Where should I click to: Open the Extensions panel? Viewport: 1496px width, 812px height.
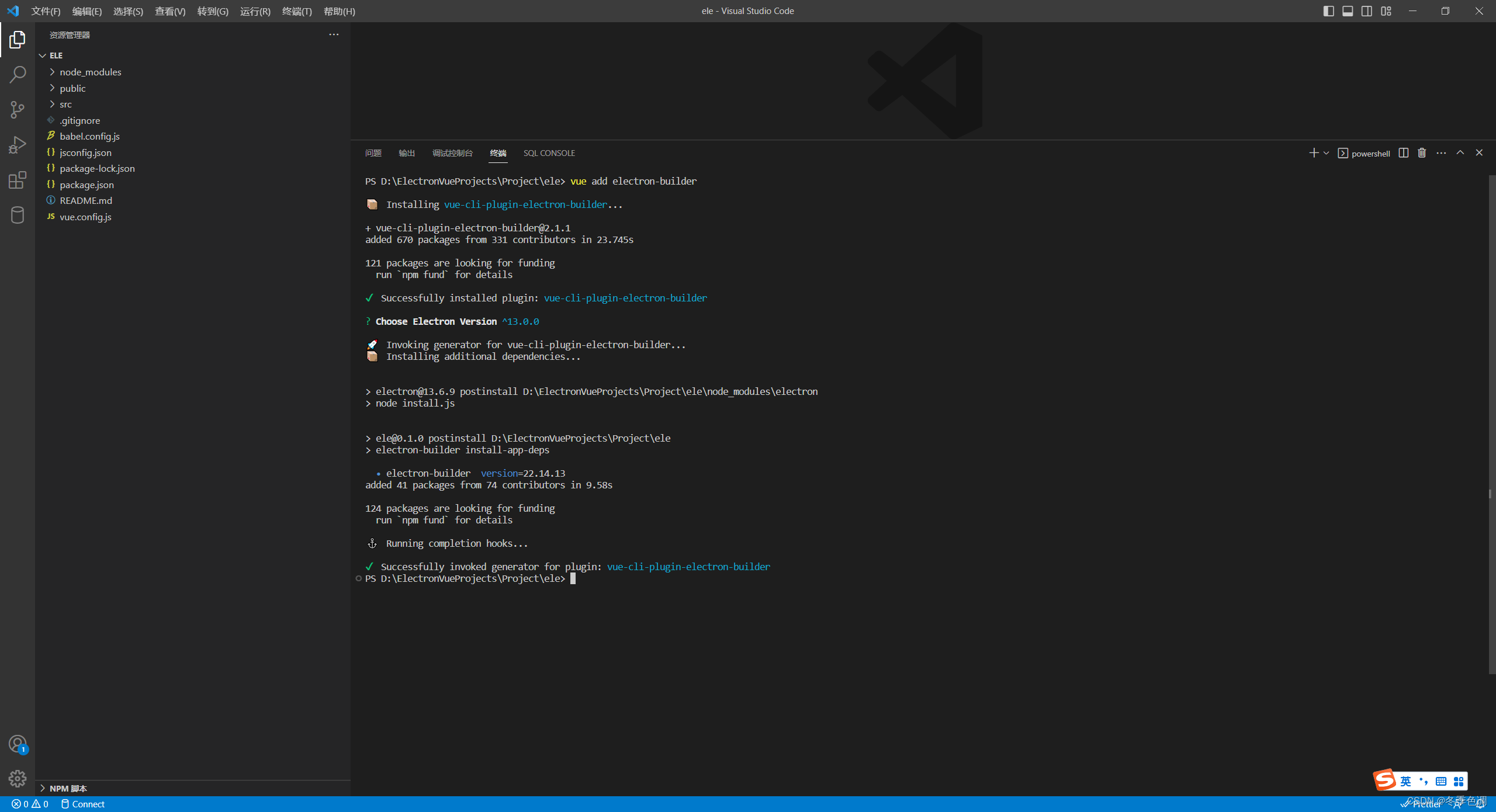pyautogui.click(x=17, y=180)
